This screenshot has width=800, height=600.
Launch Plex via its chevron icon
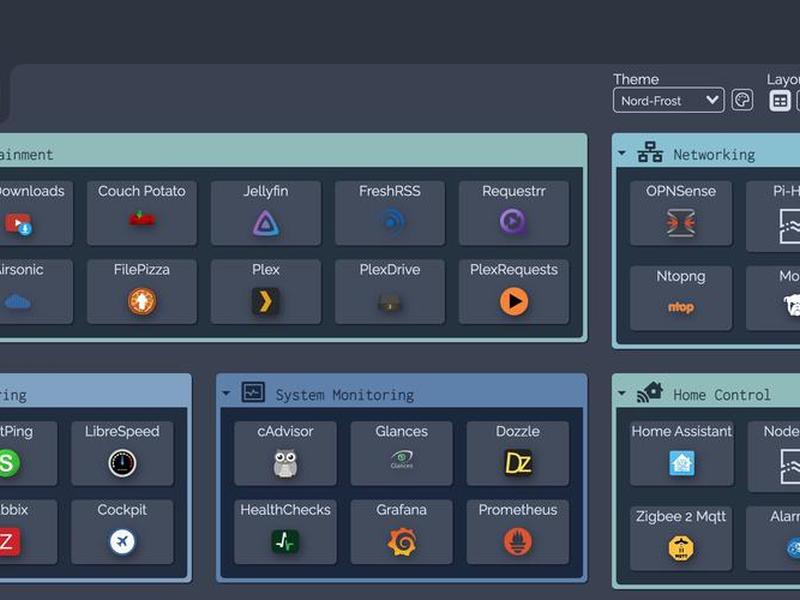265,301
